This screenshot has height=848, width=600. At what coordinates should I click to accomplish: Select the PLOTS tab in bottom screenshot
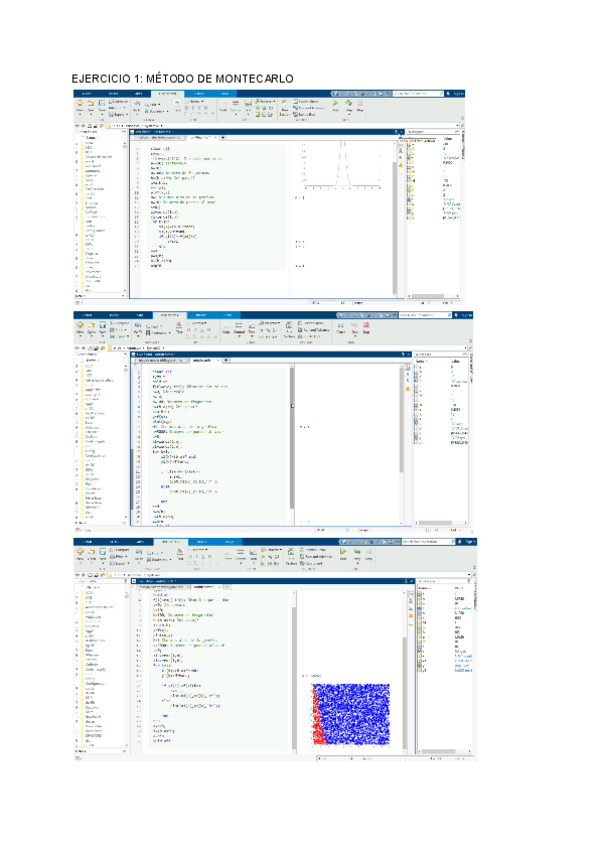115,541
